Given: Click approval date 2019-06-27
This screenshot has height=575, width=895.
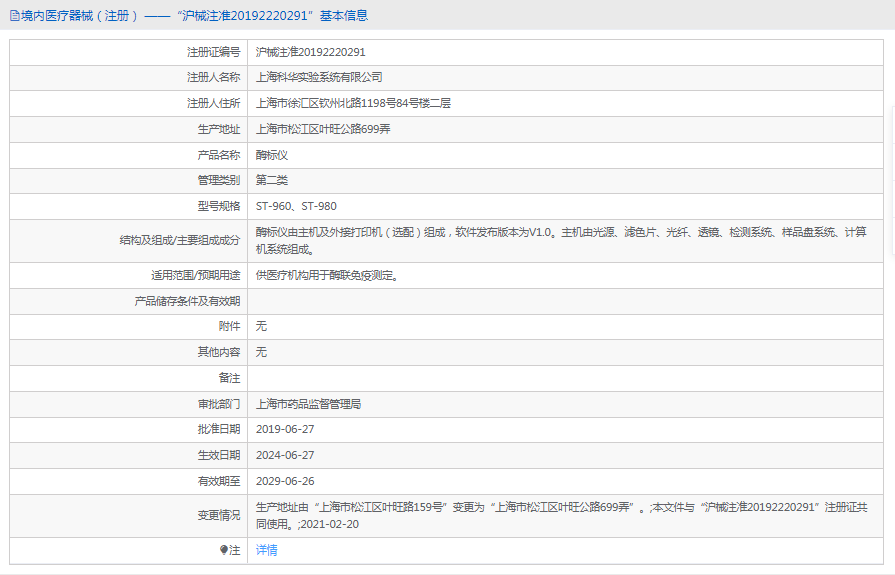Looking at the screenshot, I should click(x=285, y=429).
